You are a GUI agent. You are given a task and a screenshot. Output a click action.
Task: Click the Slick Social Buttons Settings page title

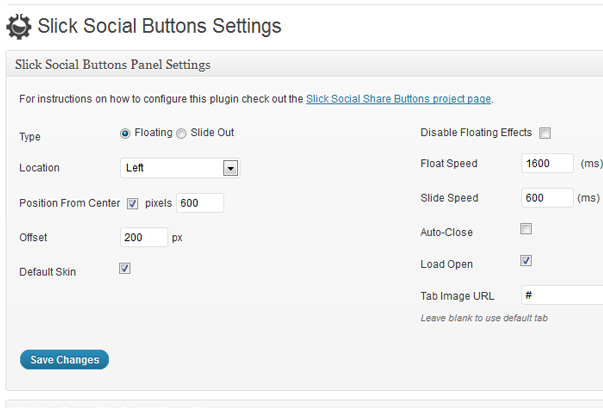(x=159, y=26)
